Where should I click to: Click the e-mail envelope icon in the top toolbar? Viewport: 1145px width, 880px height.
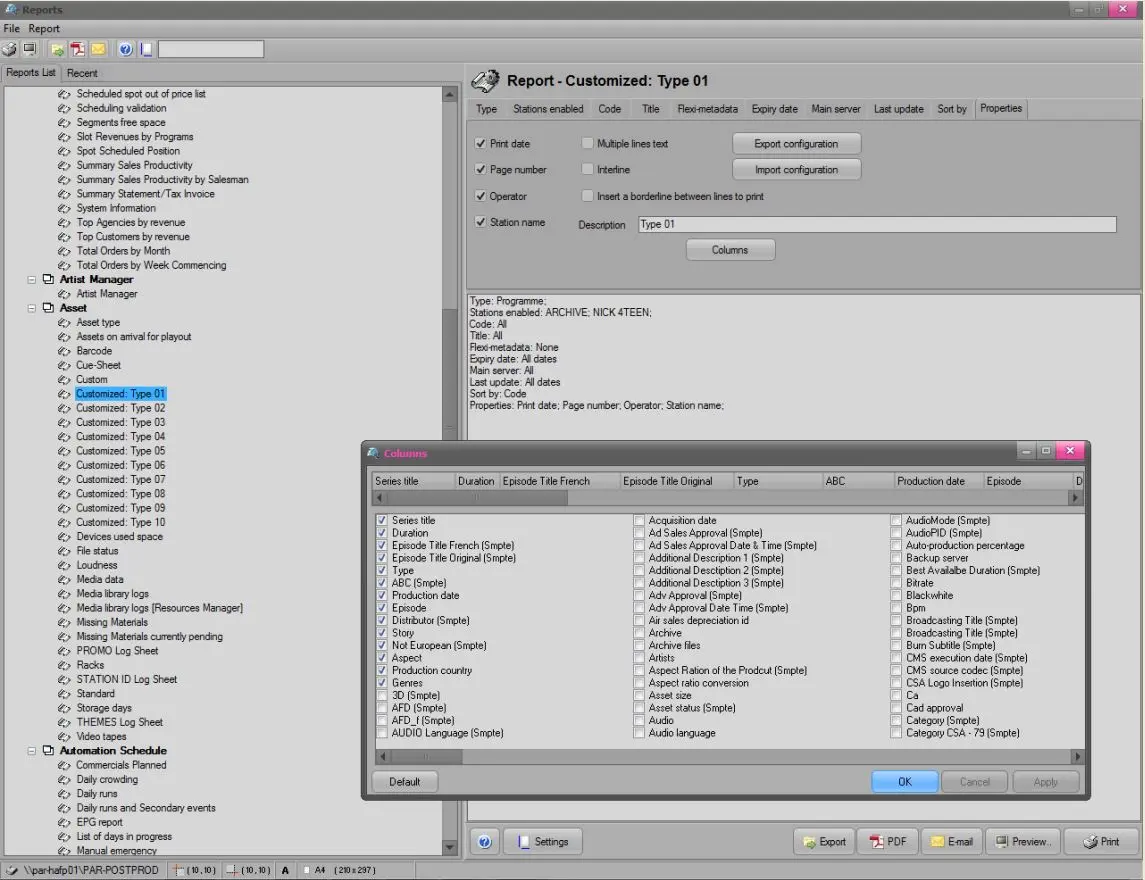pyautogui.click(x=98, y=49)
